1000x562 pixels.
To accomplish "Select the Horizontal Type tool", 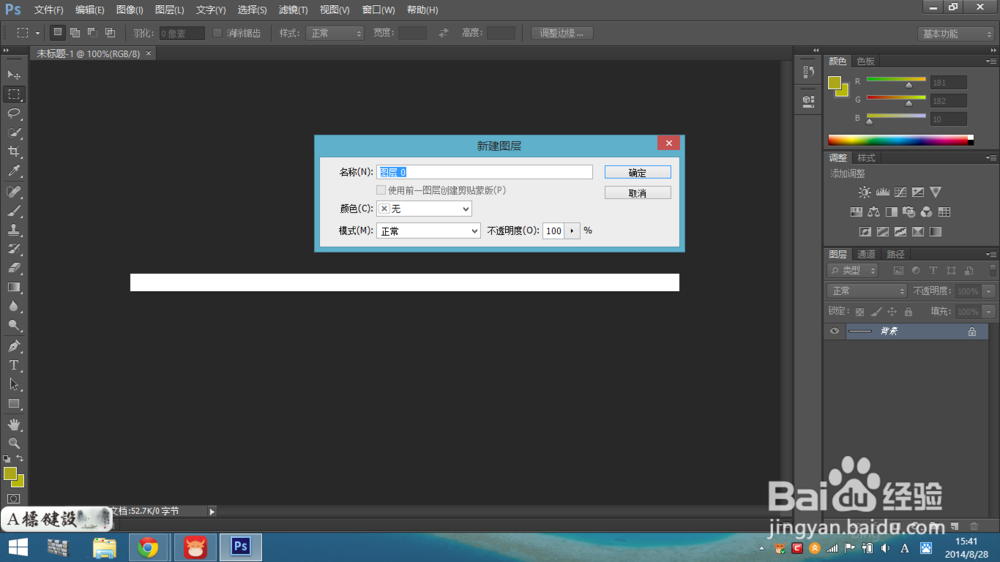I will point(14,365).
